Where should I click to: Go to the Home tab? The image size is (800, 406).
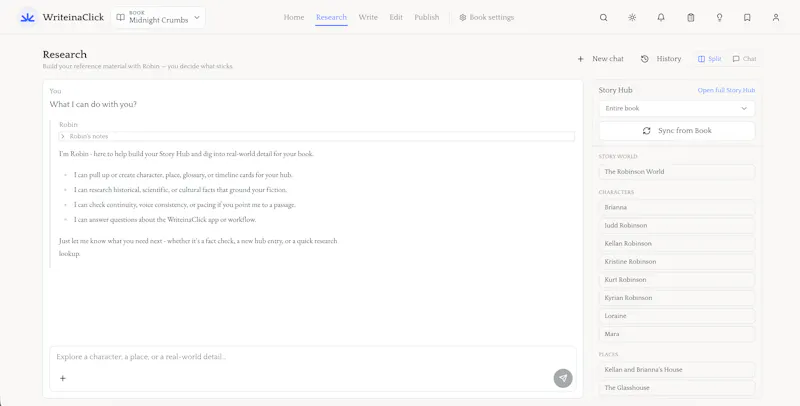coord(294,17)
